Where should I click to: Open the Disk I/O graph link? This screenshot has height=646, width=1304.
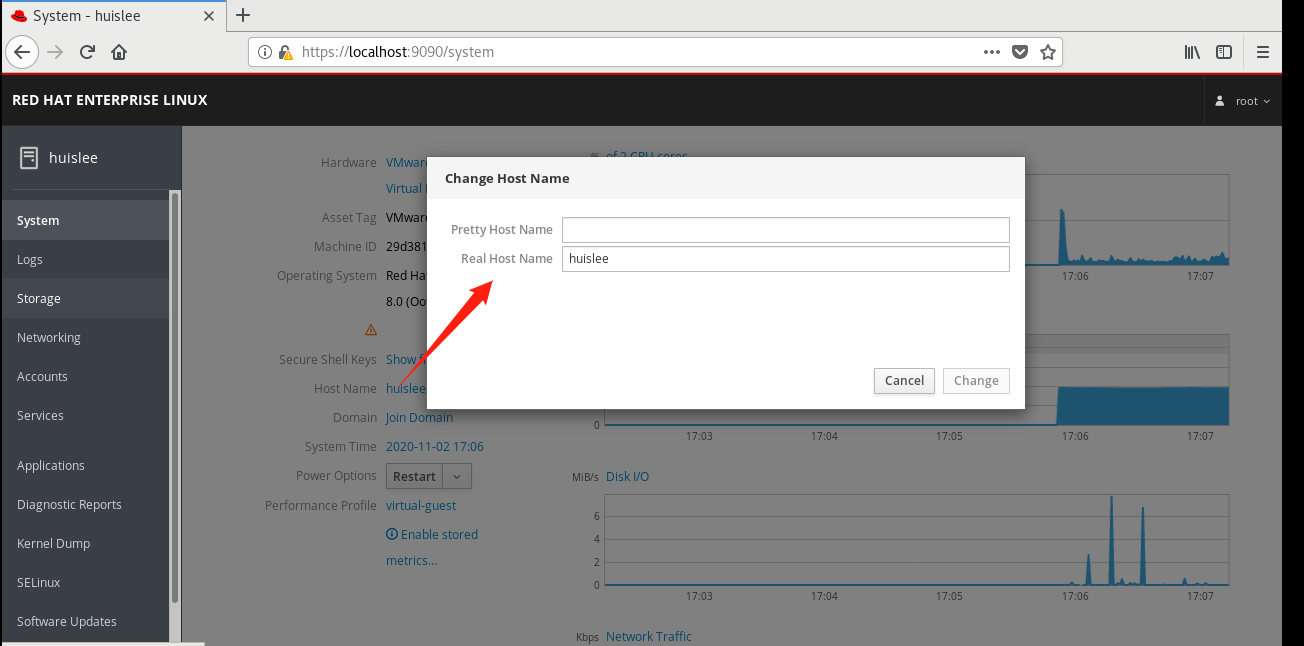(627, 476)
